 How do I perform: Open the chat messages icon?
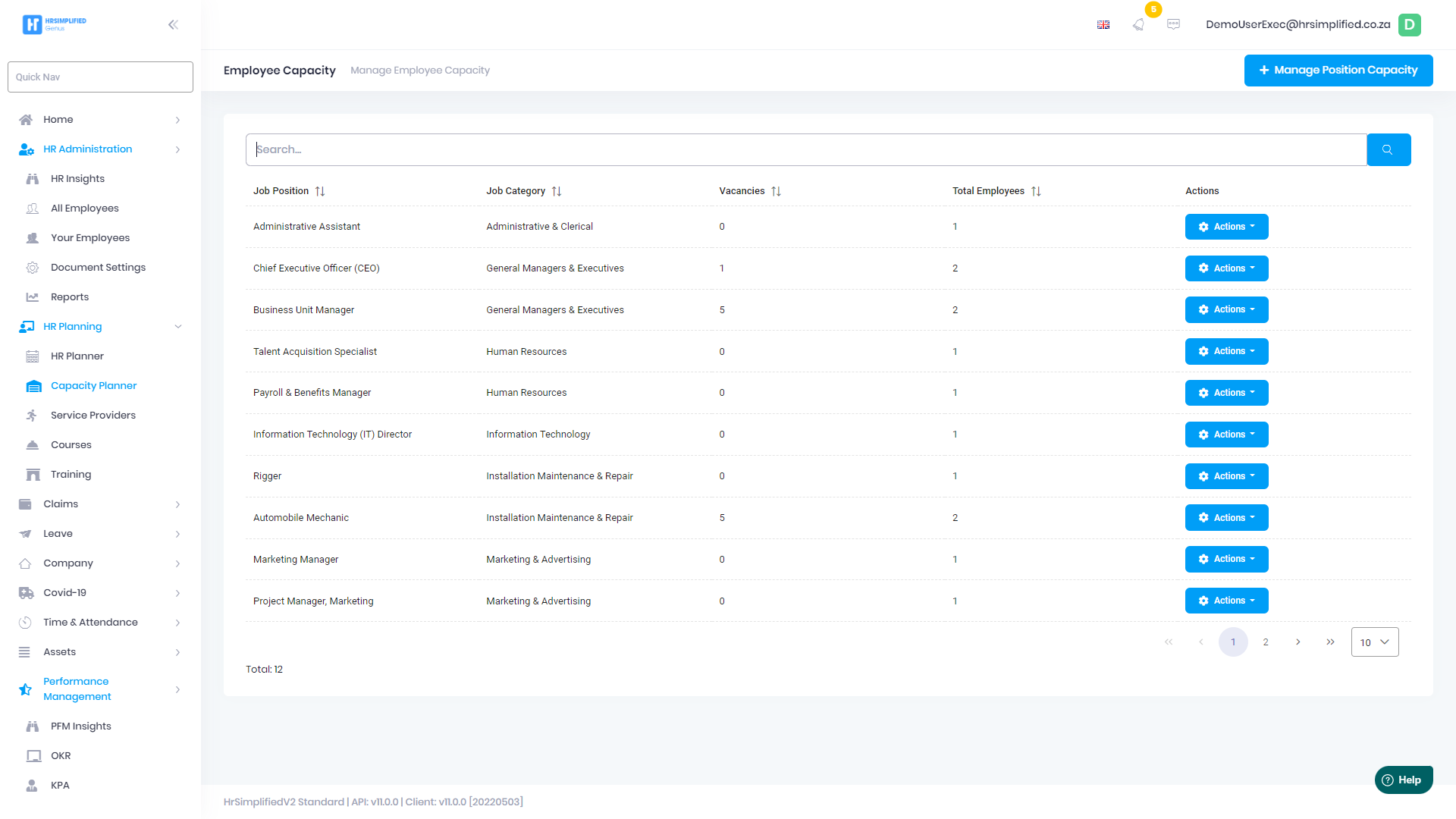[x=1173, y=24]
